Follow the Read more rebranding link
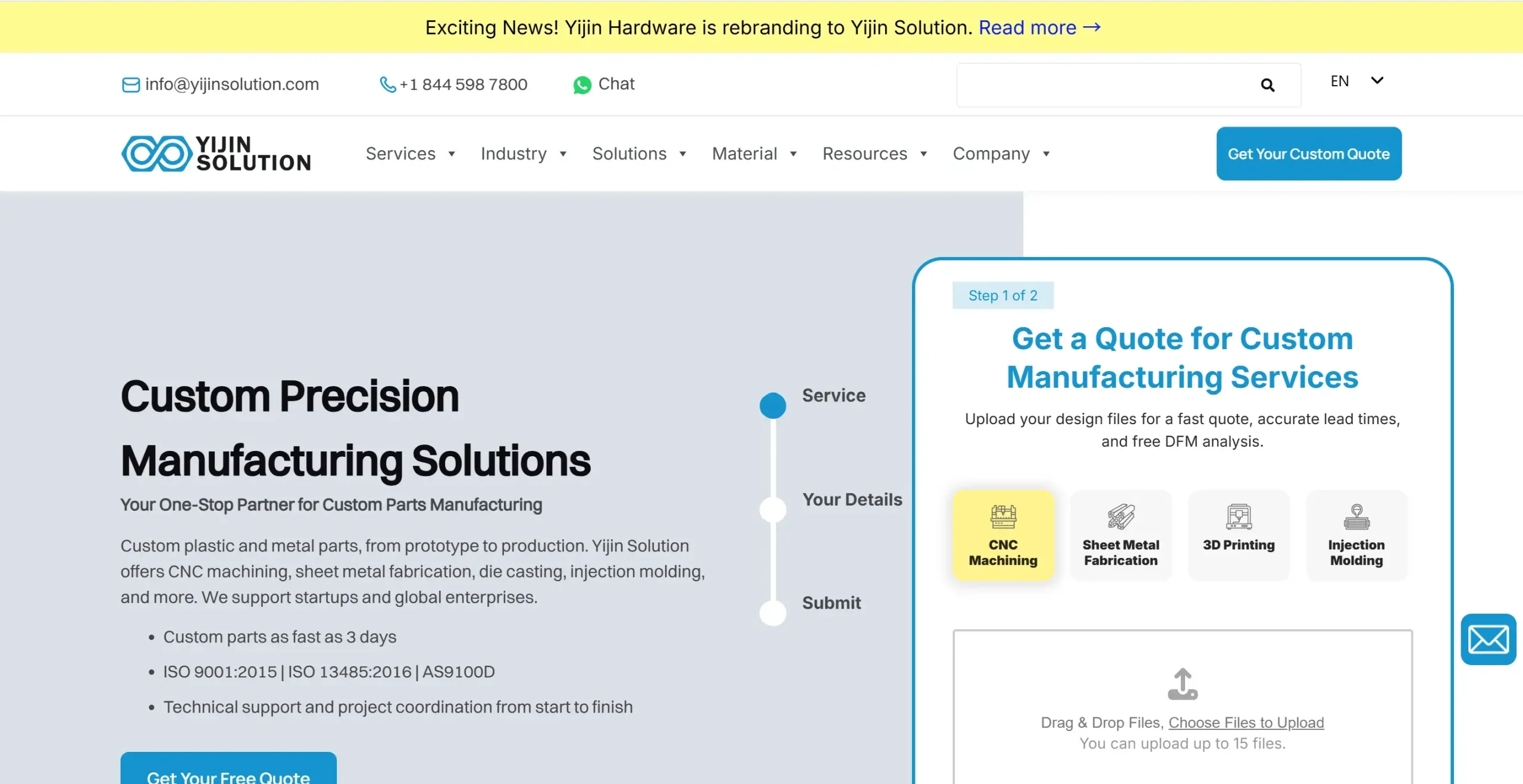 coord(1040,27)
